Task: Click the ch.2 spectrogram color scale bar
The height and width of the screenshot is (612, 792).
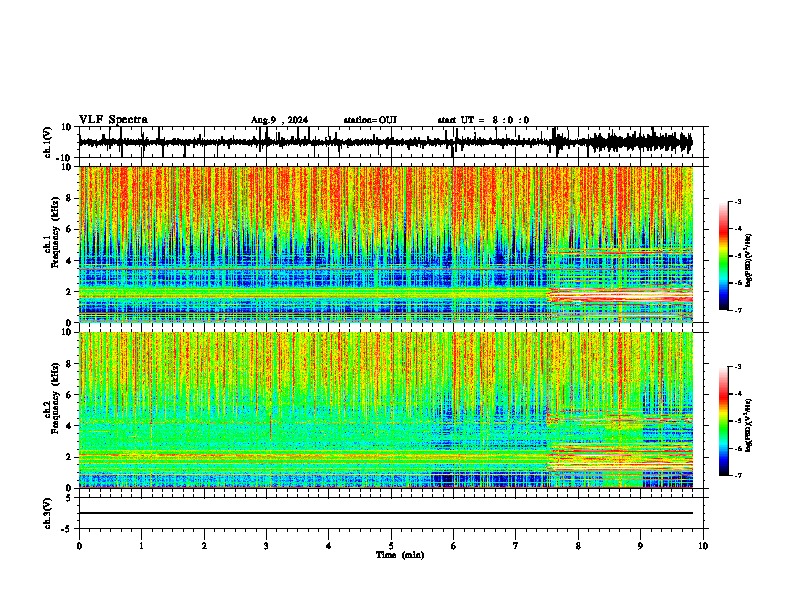Action: (723, 421)
